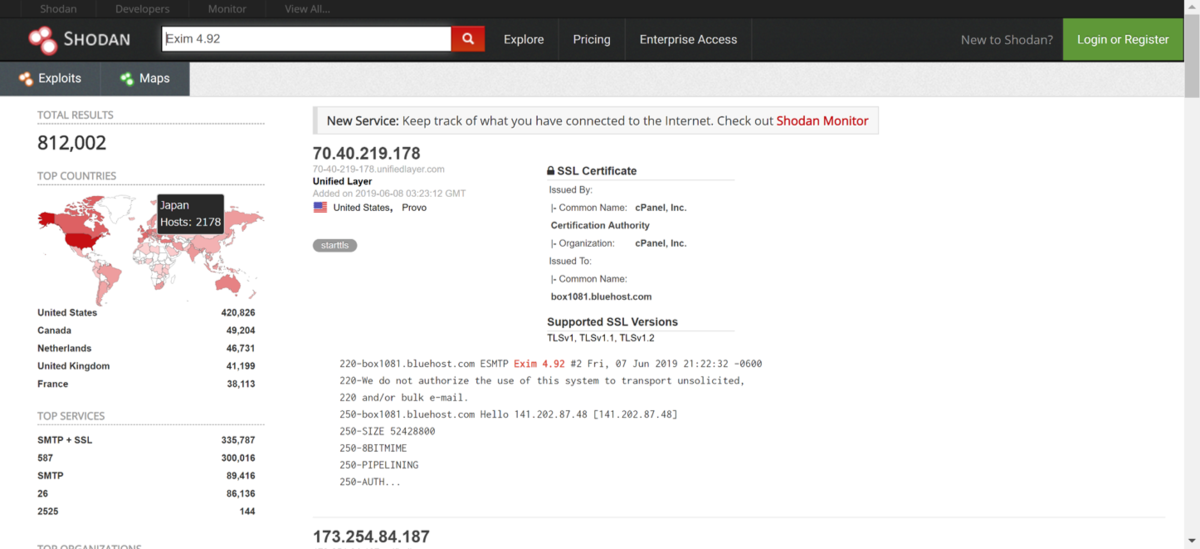Filter by the SMTP service row

point(146,476)
